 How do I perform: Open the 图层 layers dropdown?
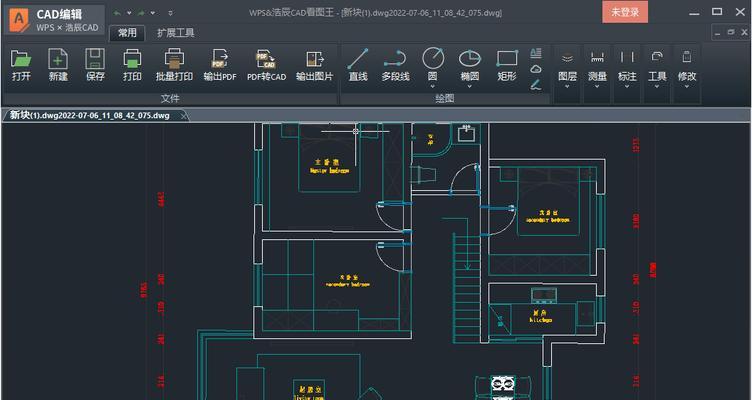567,70
